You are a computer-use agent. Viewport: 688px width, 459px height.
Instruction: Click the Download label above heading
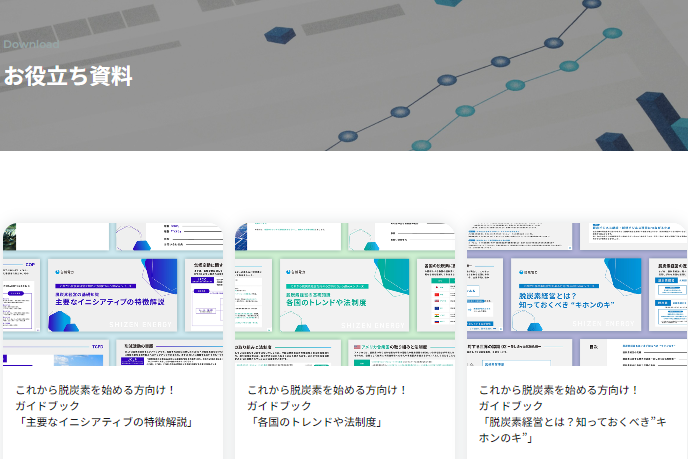click(31, 44)
